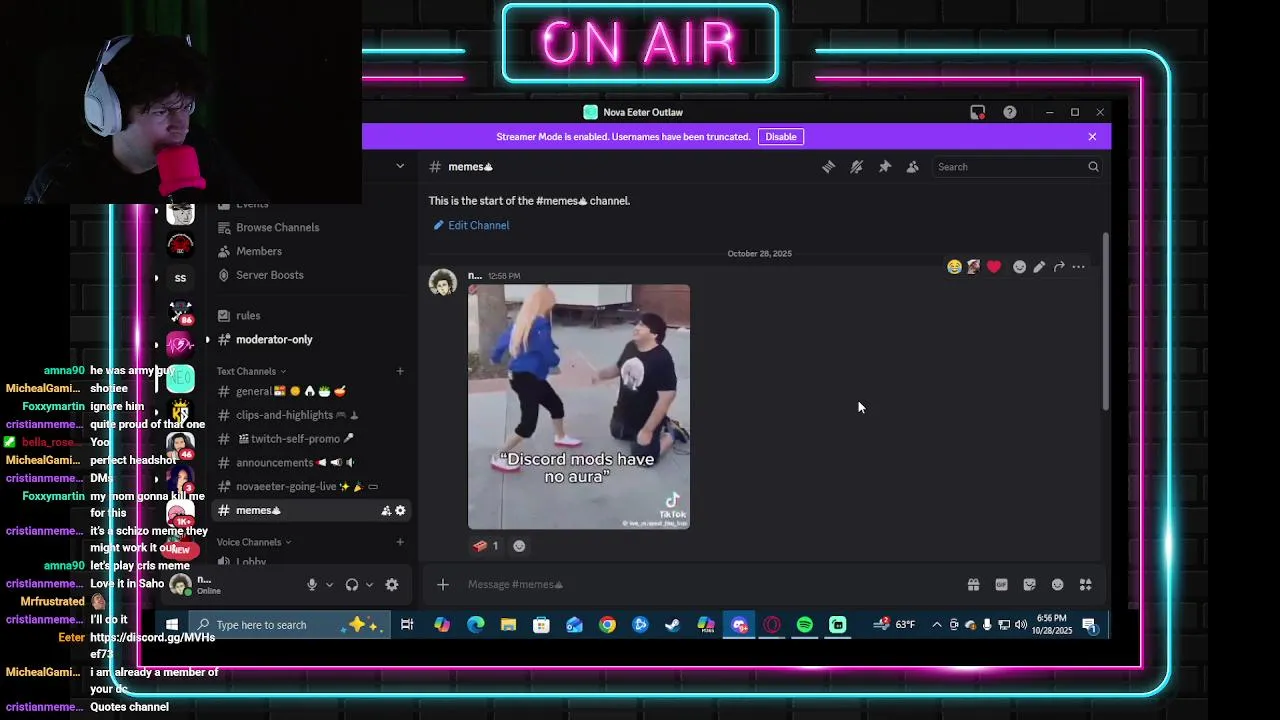Open Server Boosts in the sidebar

coord(312,275)
